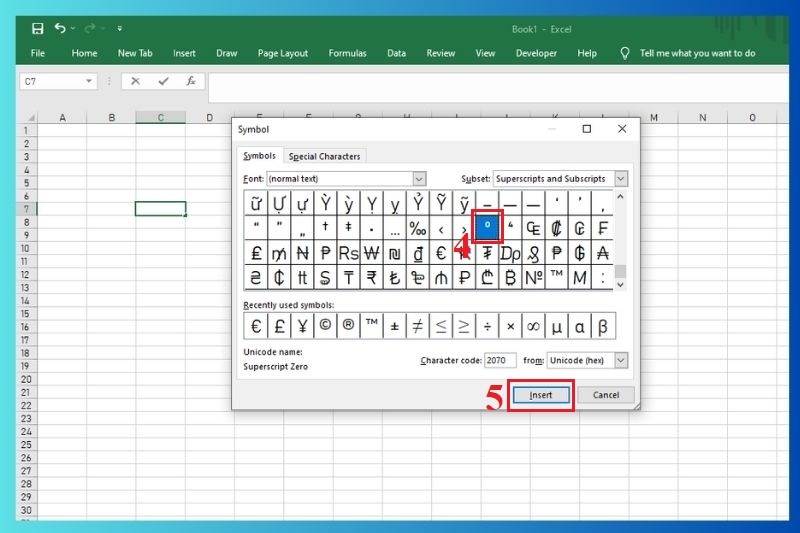Open the Formulas ribbon tab
Viewport: 800px width, 533px height.
pos(347,53)
